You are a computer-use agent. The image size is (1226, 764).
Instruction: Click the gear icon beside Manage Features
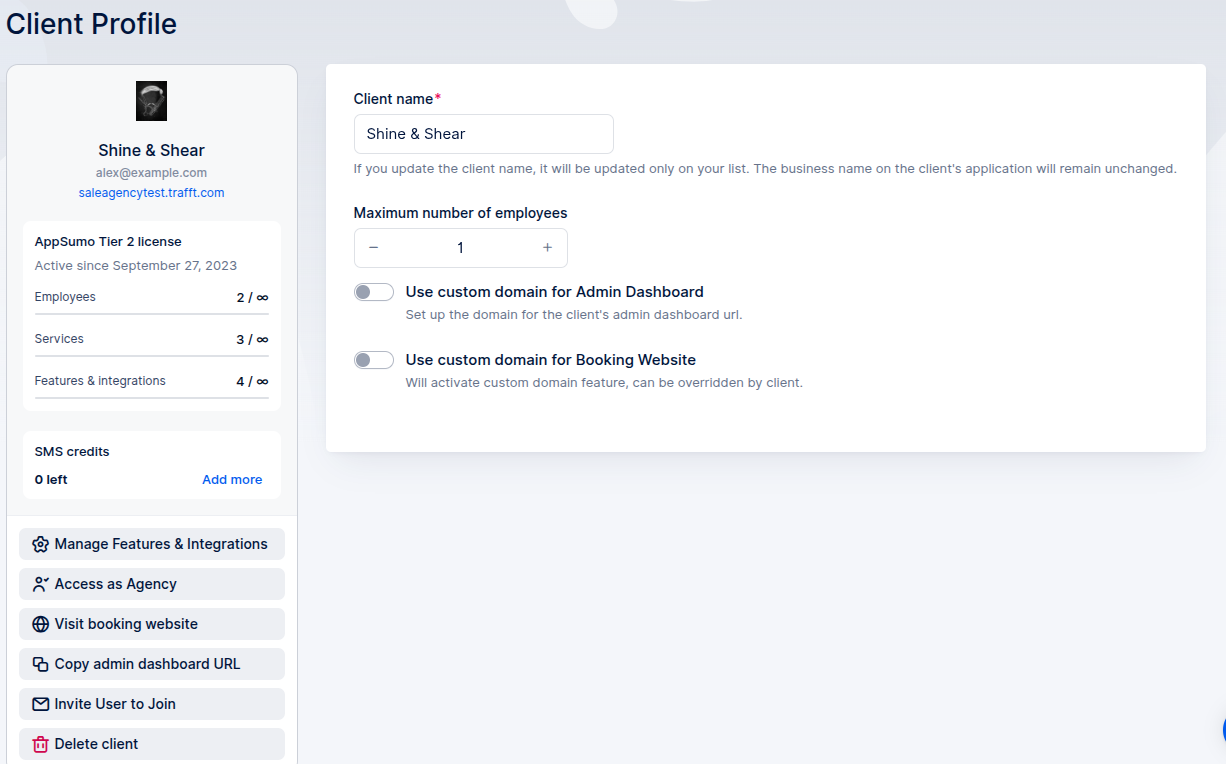click(40, 544)
